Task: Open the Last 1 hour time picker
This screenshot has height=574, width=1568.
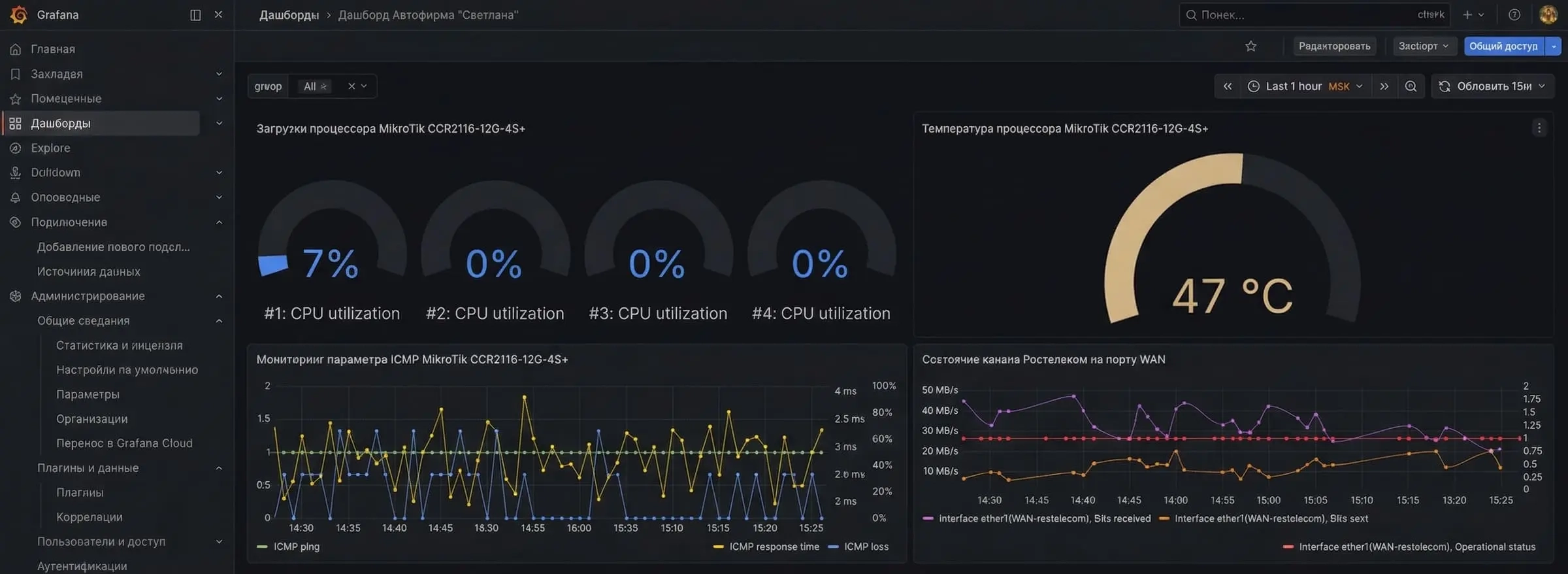Action: 1304,86
